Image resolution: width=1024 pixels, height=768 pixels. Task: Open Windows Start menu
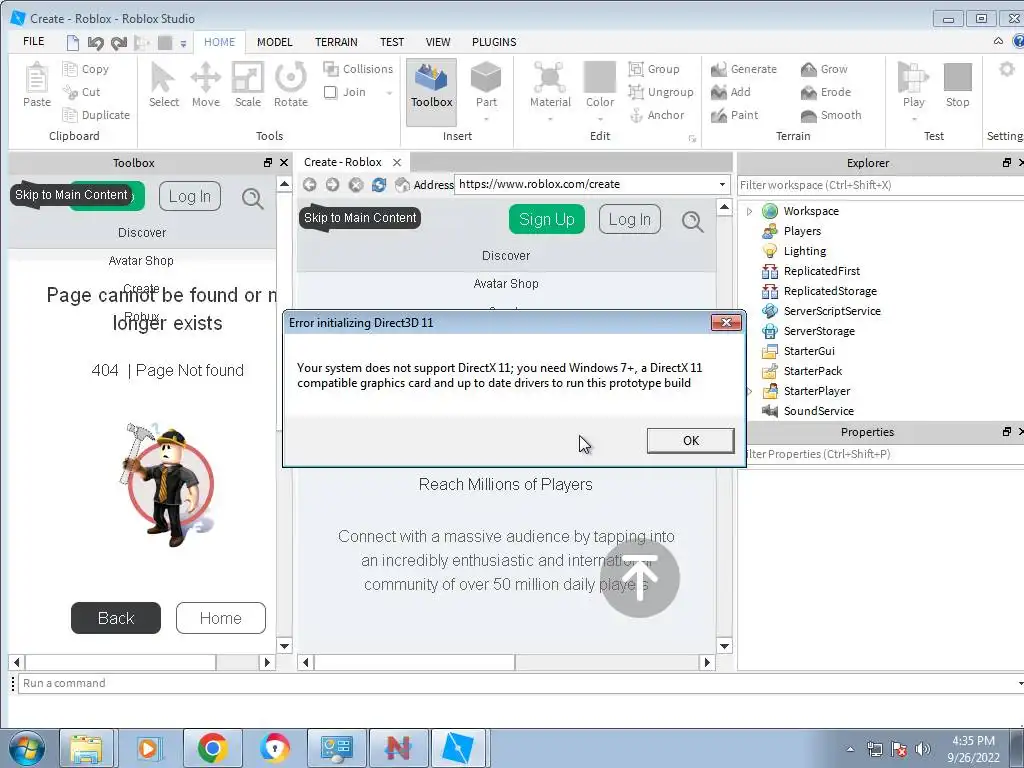click(27, 748)
